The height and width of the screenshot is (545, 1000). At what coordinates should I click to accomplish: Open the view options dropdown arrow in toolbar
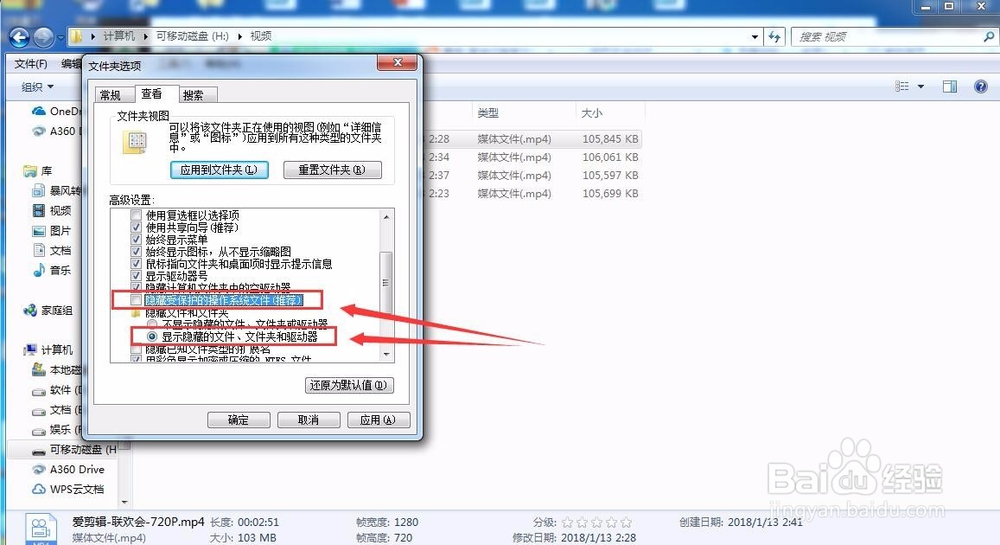coord(921,86)
